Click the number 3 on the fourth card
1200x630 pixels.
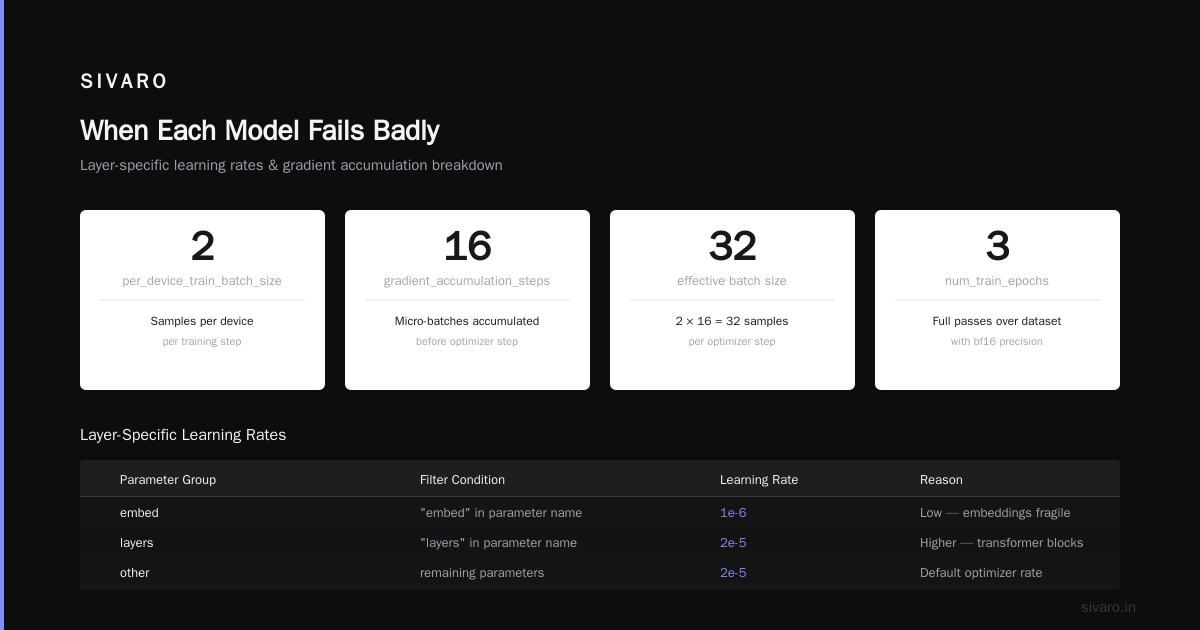click(x=997, y=246)
